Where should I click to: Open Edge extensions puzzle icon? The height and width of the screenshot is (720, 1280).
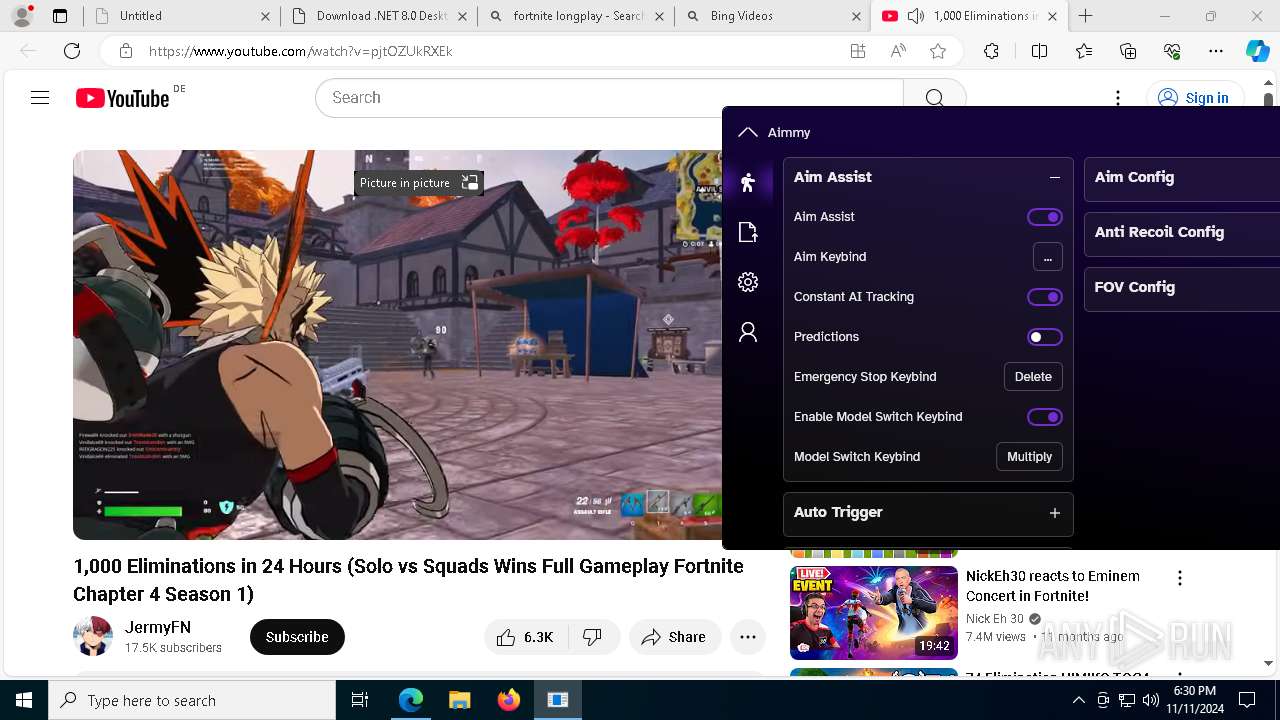coord(991,51)
